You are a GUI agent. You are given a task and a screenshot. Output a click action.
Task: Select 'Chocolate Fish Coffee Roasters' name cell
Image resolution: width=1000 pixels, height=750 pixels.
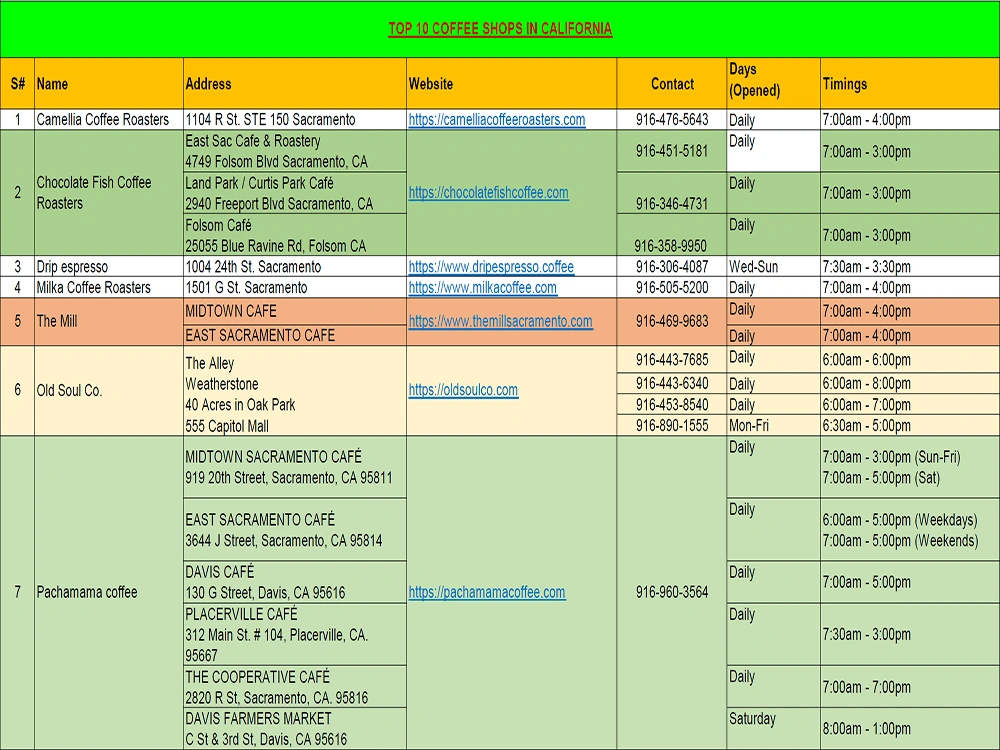(x=109, y=193)
